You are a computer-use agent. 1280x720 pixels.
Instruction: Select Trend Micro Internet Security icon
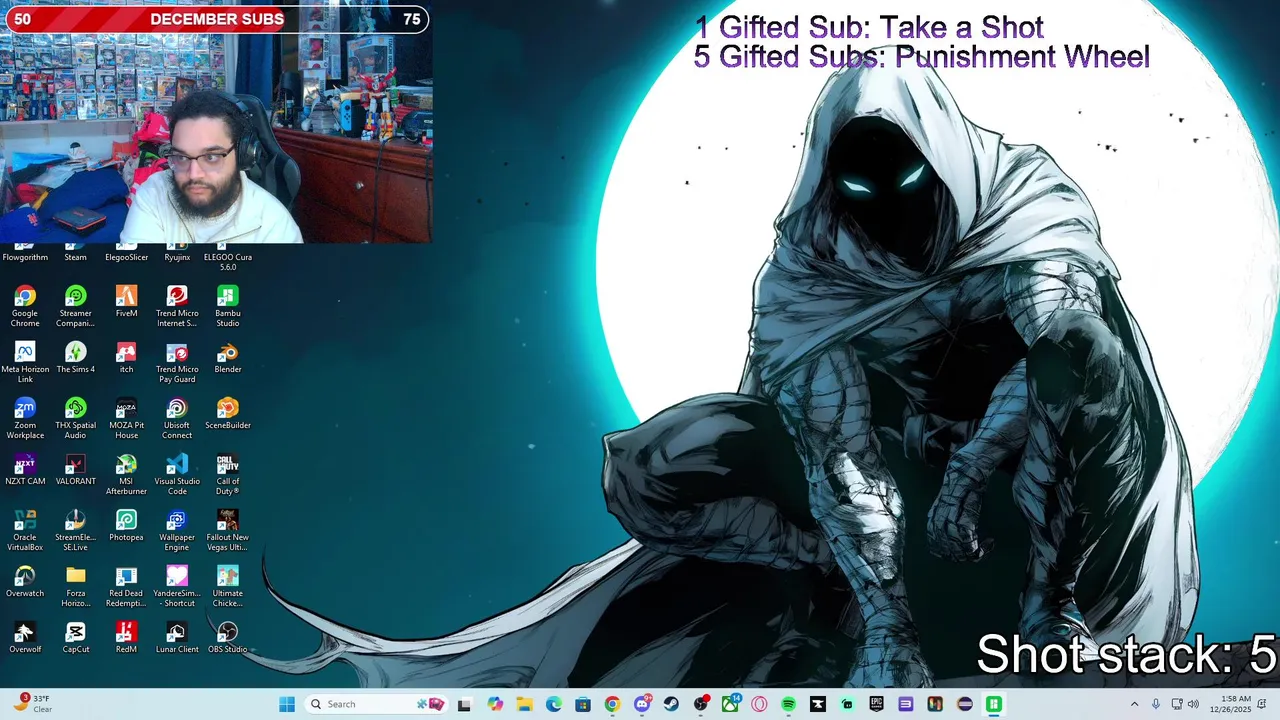pyautogui.click(x=177, y=306)
